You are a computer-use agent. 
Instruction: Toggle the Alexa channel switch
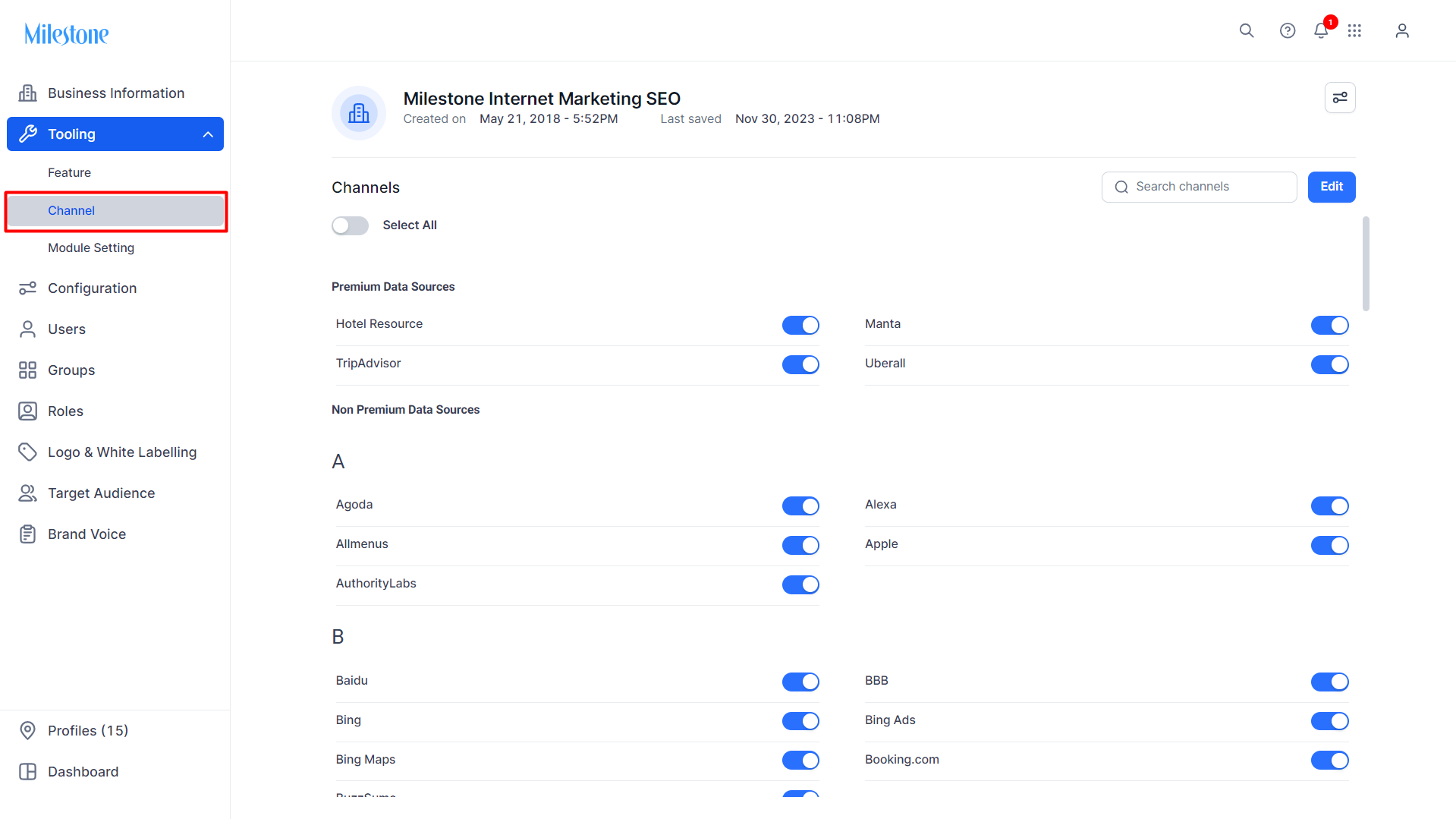[1329, 506]
